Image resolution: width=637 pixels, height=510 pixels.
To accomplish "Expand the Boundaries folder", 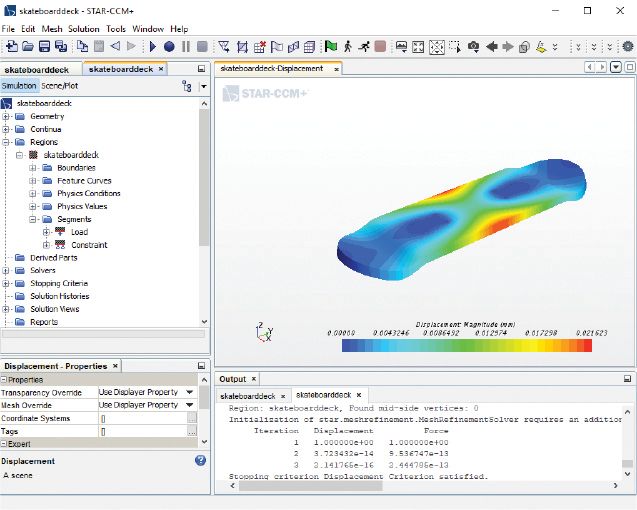I will coord(32,168).
